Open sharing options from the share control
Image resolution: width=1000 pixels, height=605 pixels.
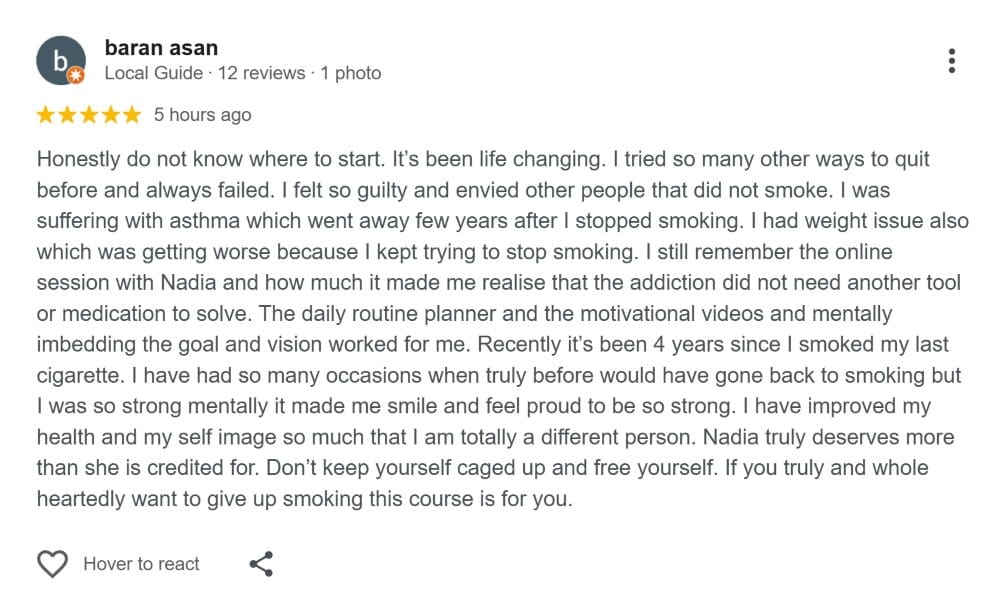point(262,563)
